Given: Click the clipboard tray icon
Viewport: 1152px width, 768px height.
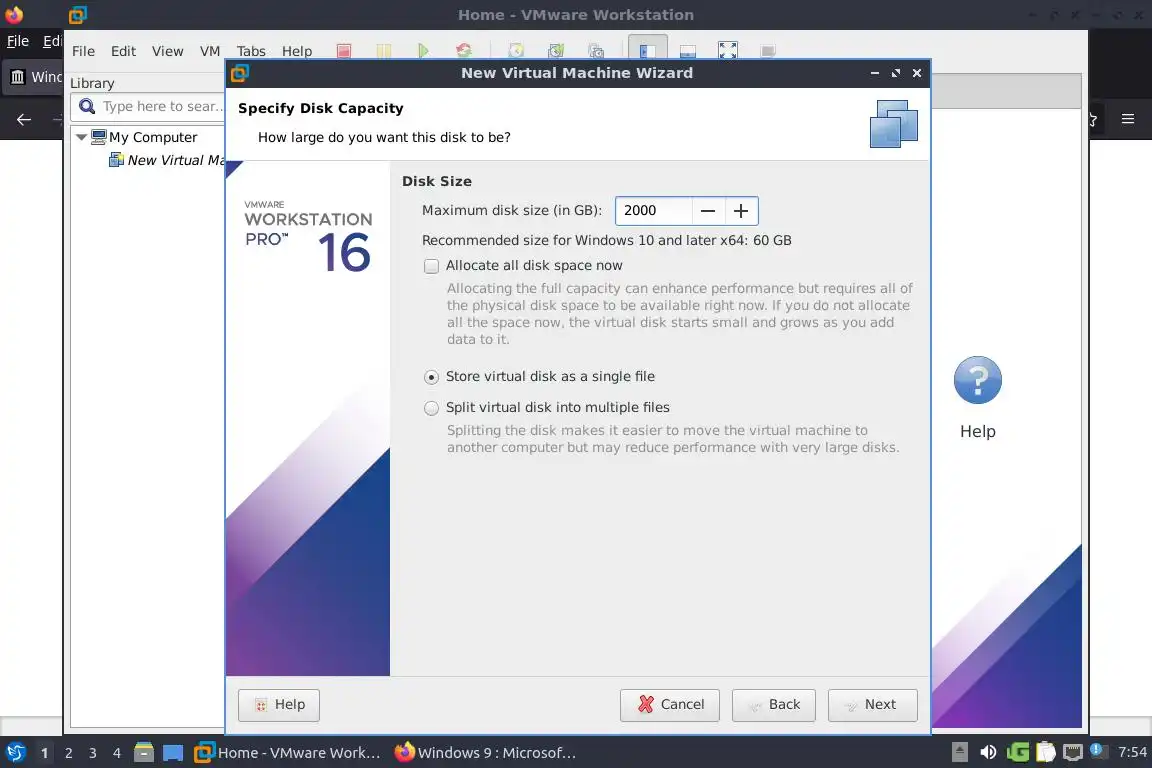Looking at the screenshot, I should coord(1045,753).
